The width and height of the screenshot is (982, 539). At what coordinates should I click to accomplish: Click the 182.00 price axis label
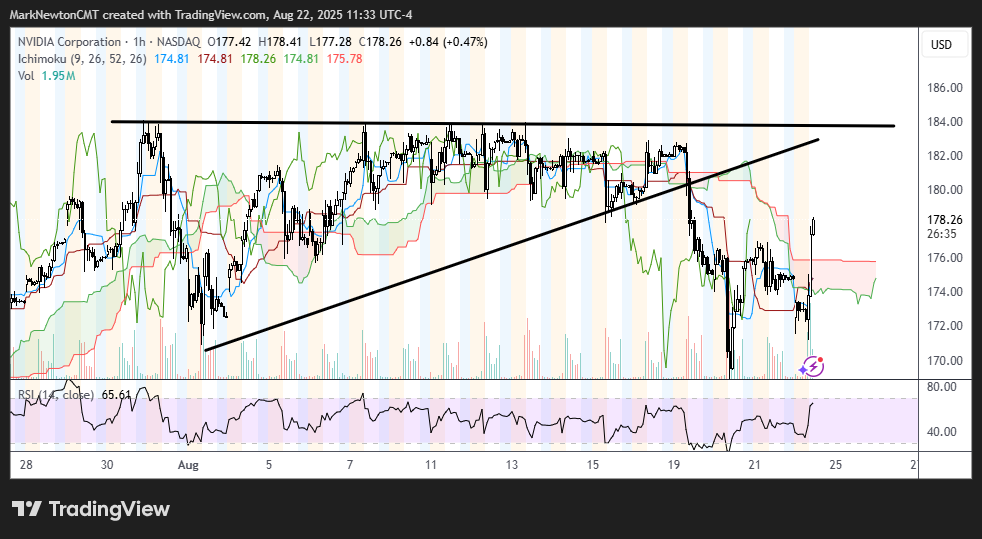click(945, 155)
